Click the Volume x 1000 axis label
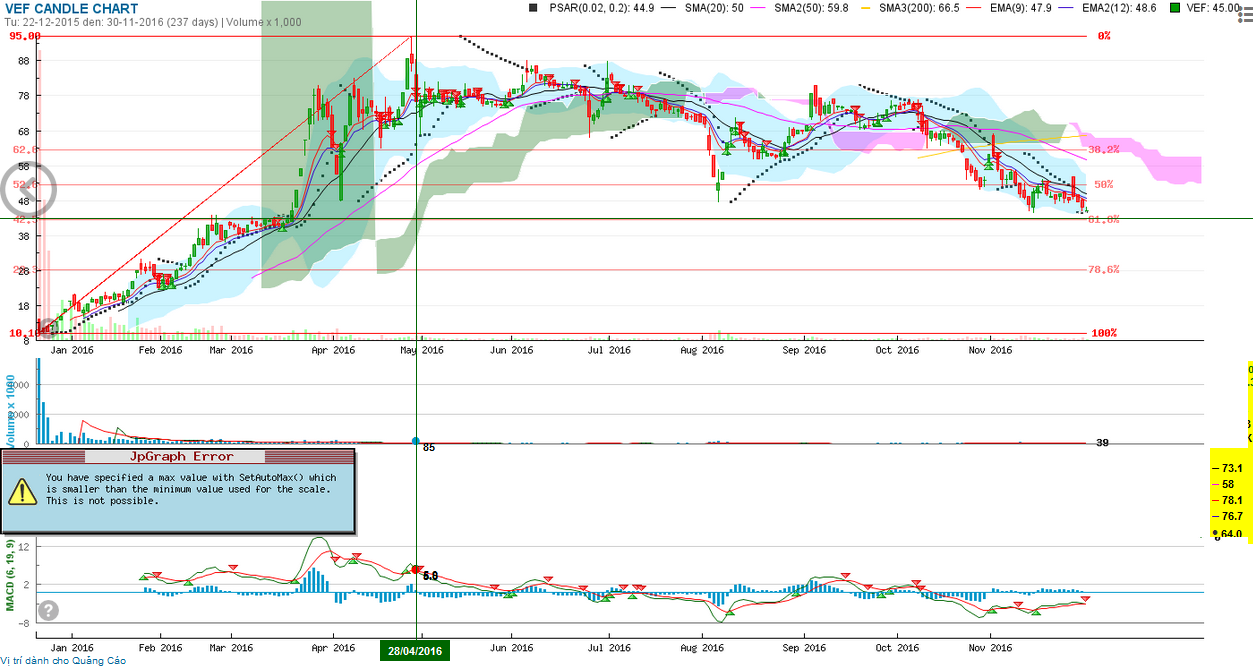 10,412
